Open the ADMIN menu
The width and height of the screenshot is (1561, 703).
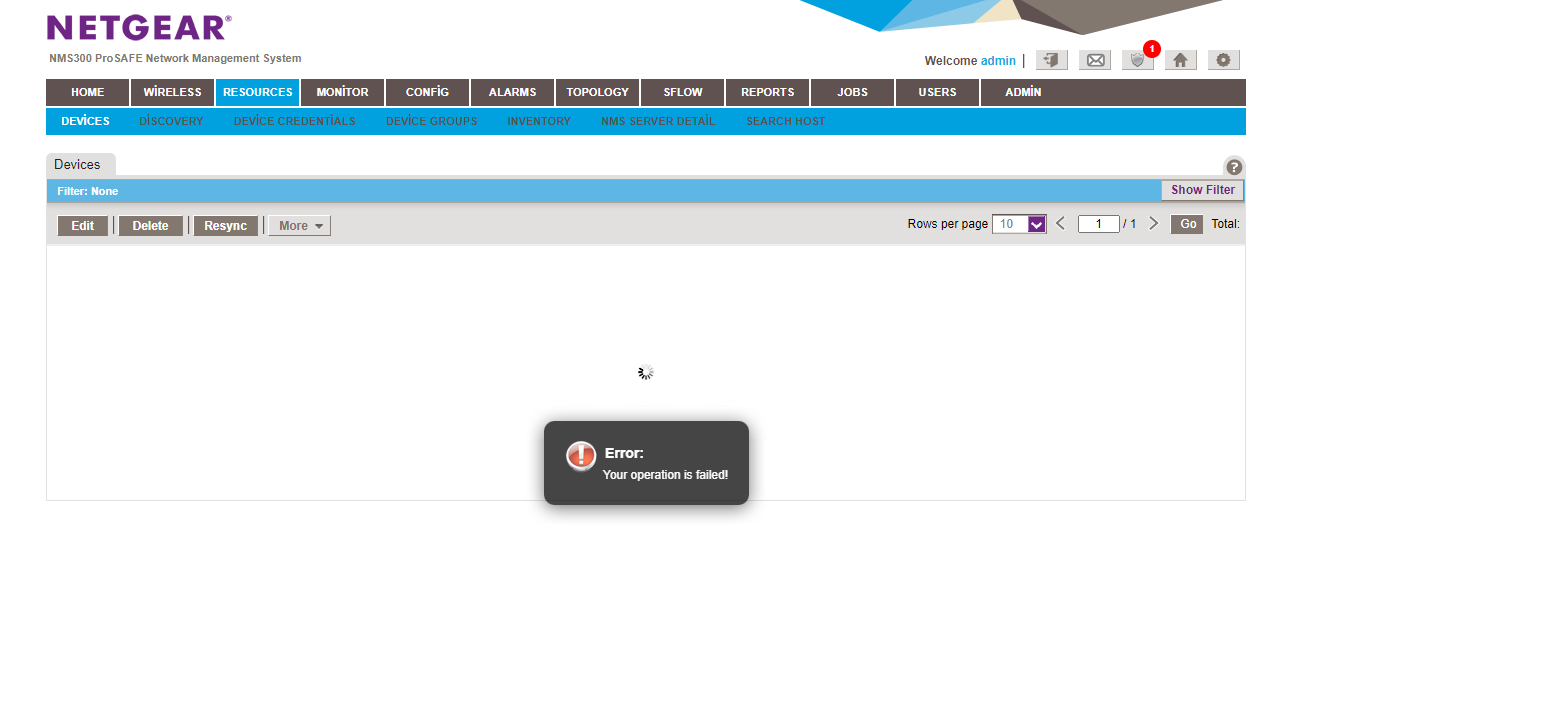(x=1023, y=92)
